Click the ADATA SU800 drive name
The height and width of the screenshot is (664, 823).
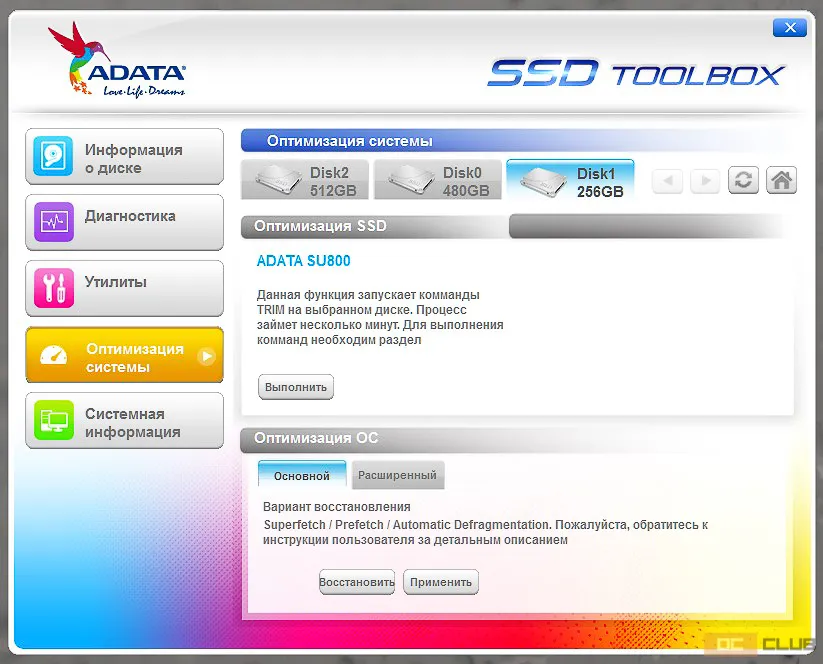303,261
